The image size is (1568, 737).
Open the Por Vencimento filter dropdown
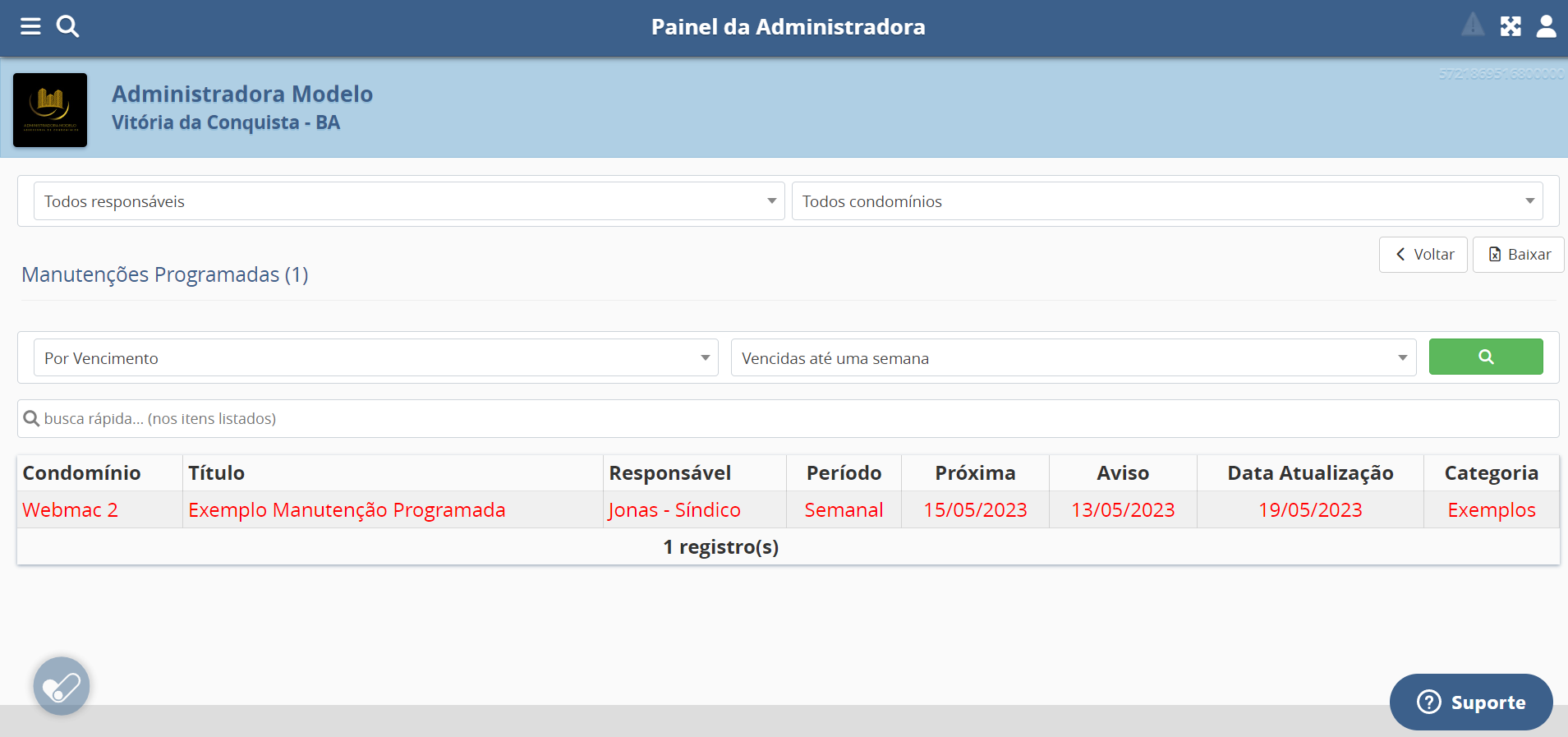click(x=375, y=358)
